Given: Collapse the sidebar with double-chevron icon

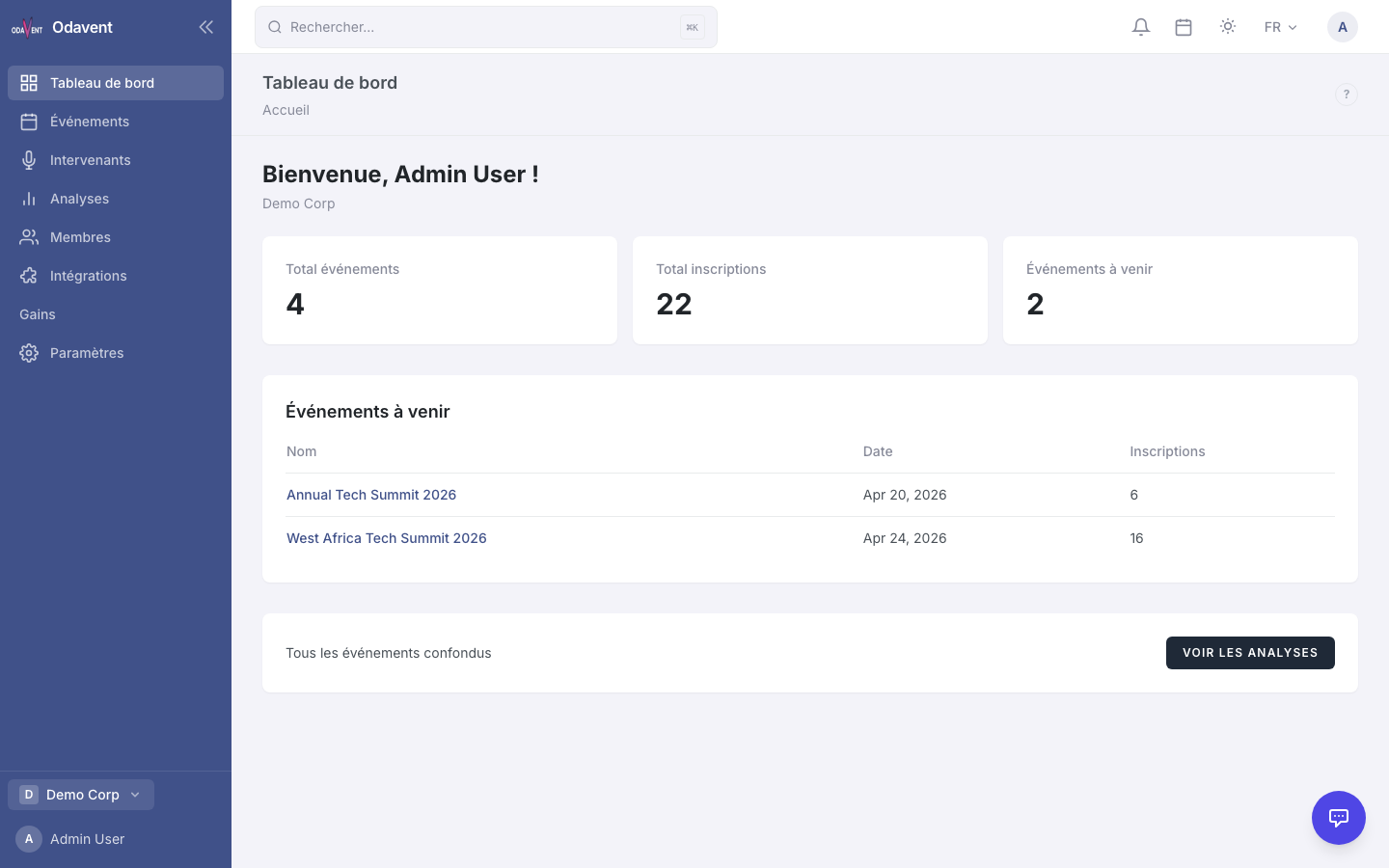Looking at the screenshot, I should (x=205, y=27).
